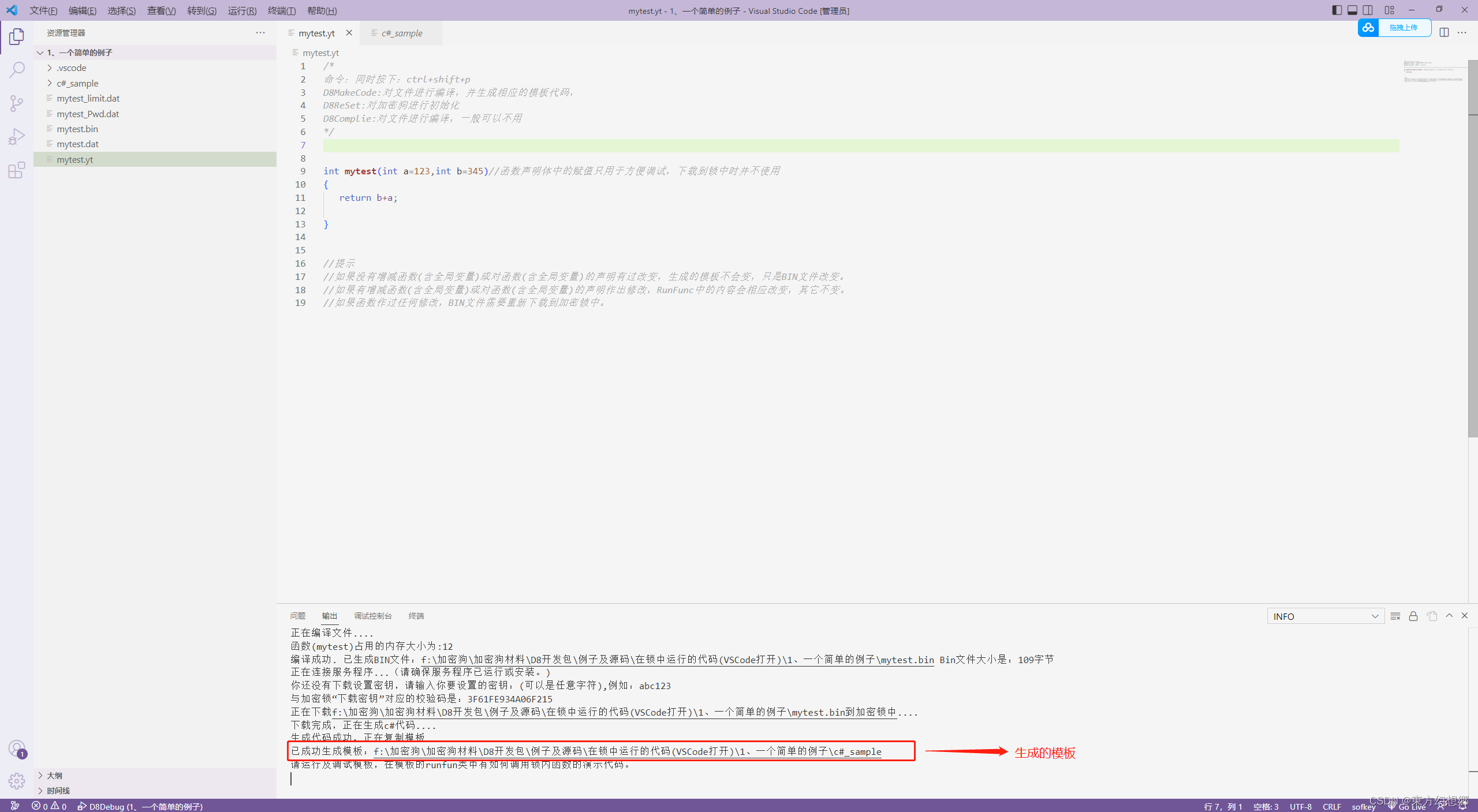
Task: Collapse the 1、一个简单的例子 root folder
Action: coord(155,53)
